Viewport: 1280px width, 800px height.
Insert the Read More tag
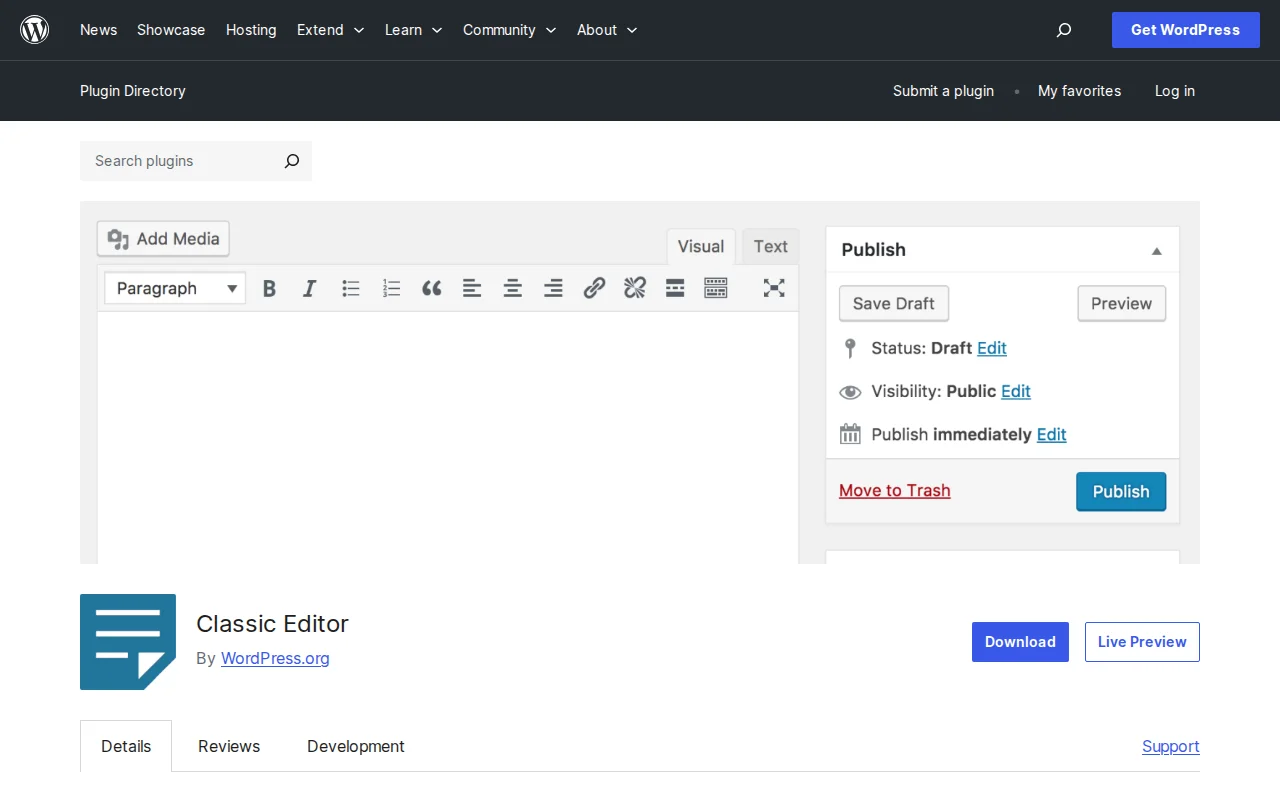point(675,288)
